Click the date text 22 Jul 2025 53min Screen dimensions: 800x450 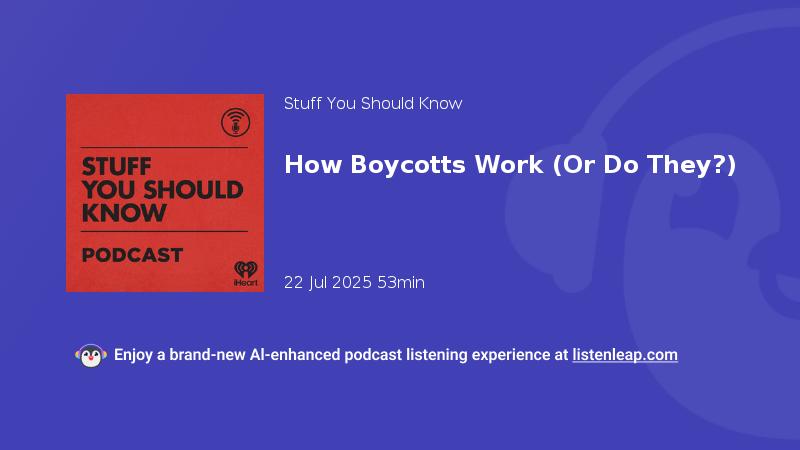[x=354, y=283]
